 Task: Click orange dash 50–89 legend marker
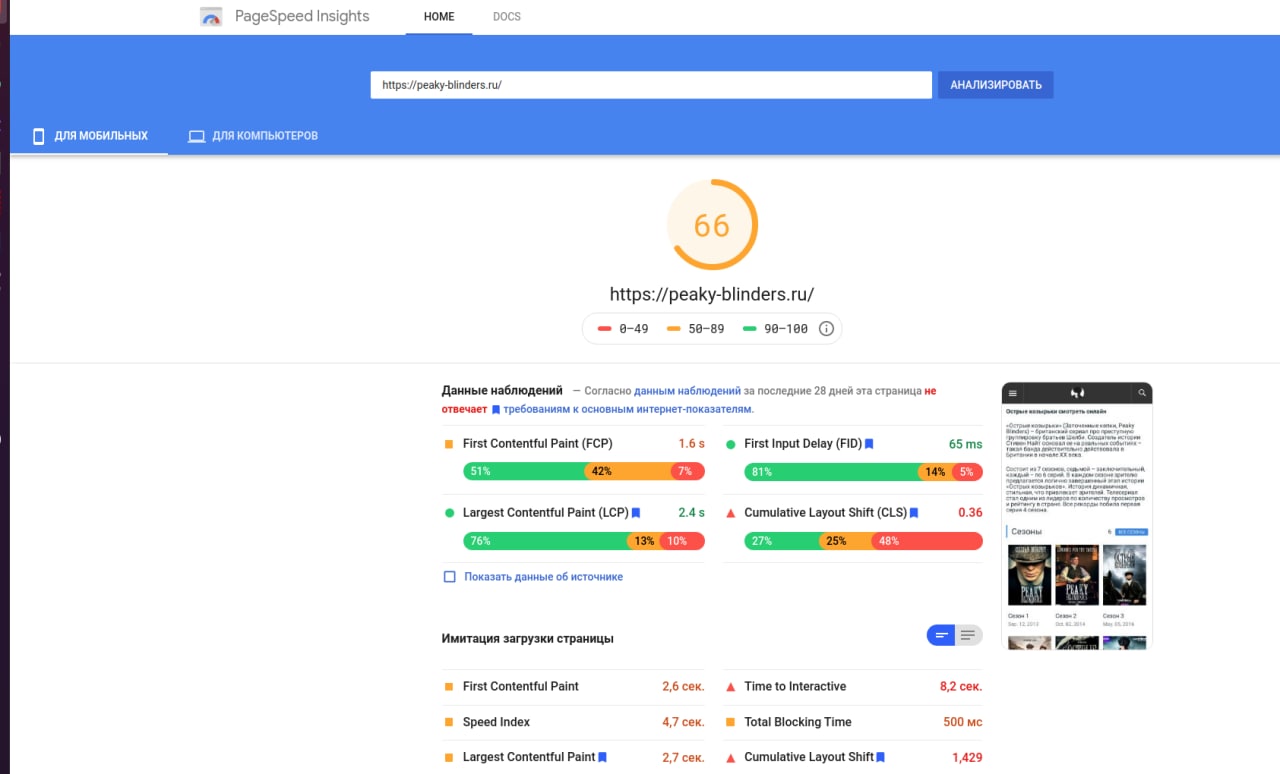(674, 328)
